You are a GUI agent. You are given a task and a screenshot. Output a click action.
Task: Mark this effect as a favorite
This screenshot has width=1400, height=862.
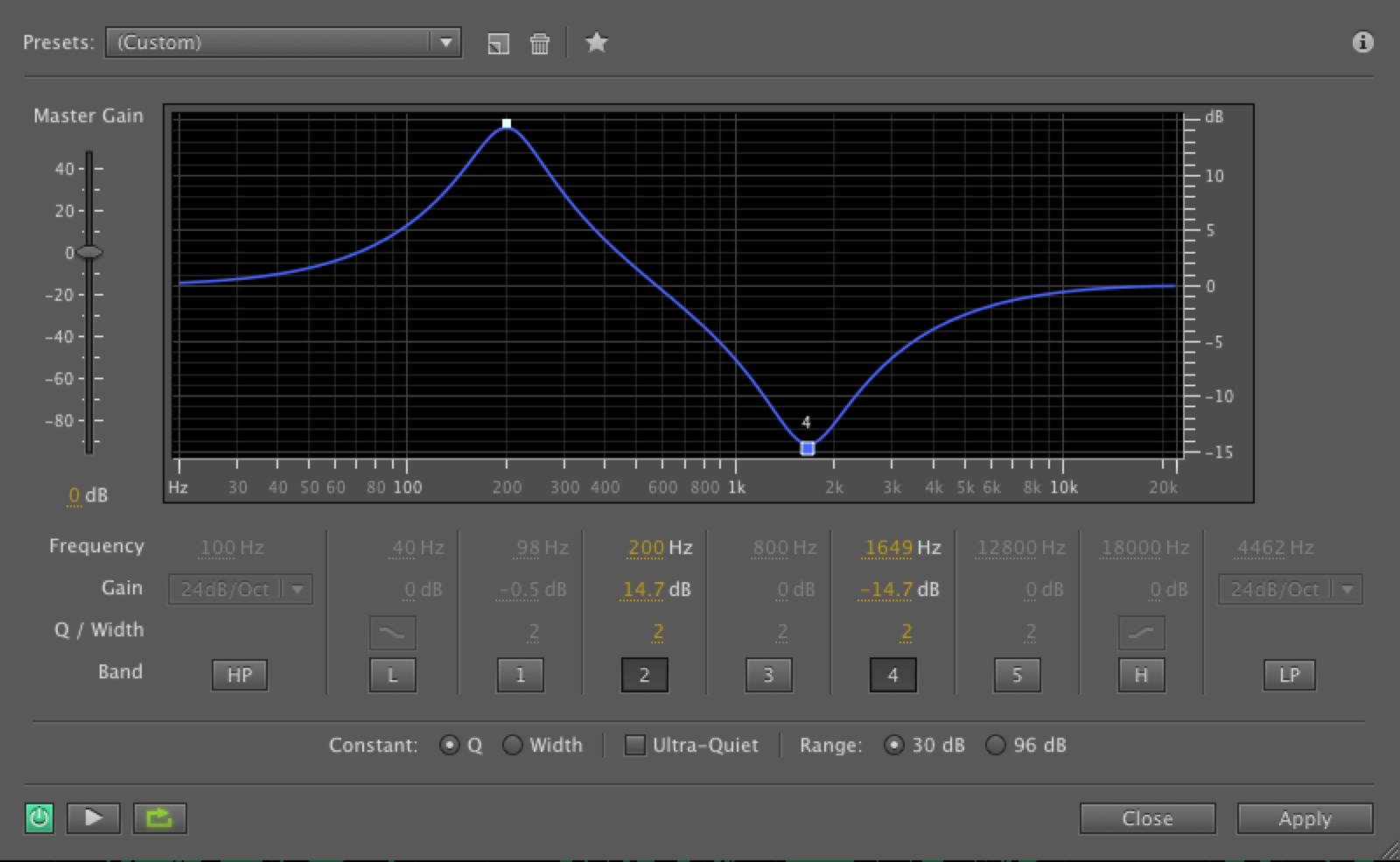pyautogui.click(x=597, y=42)
